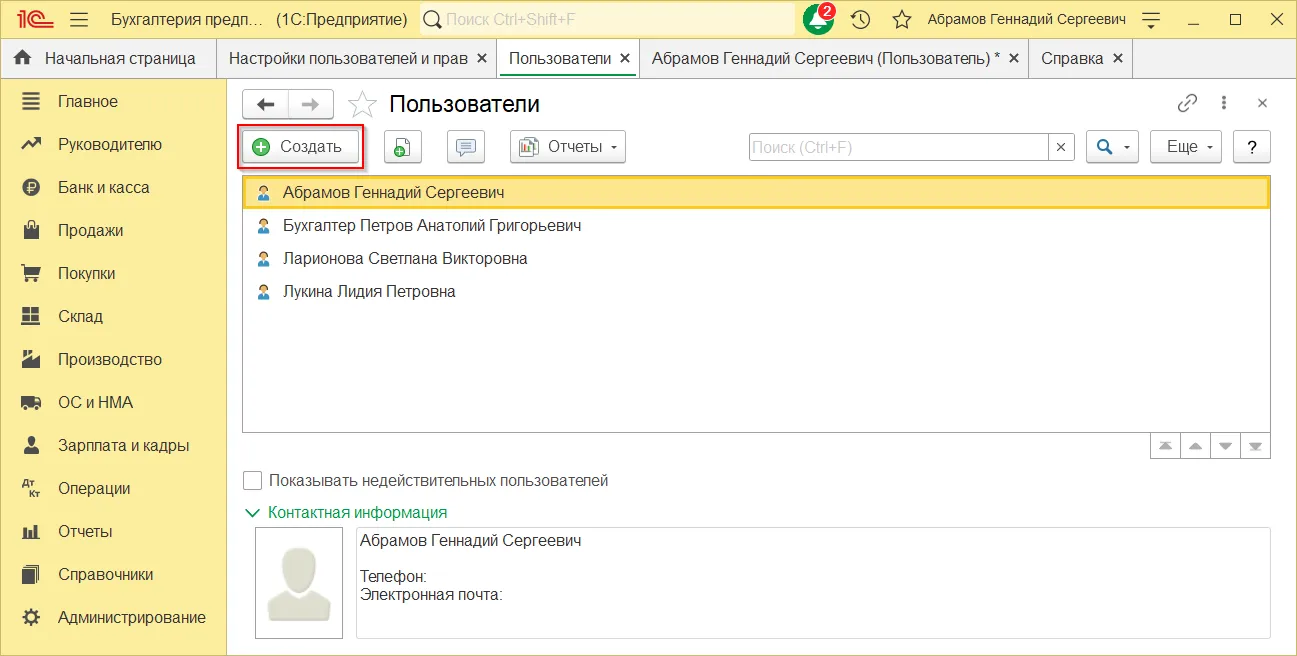Click the notifications bell icon
The width and height of the screenshot is (1297, 656).
click(818, 20)
